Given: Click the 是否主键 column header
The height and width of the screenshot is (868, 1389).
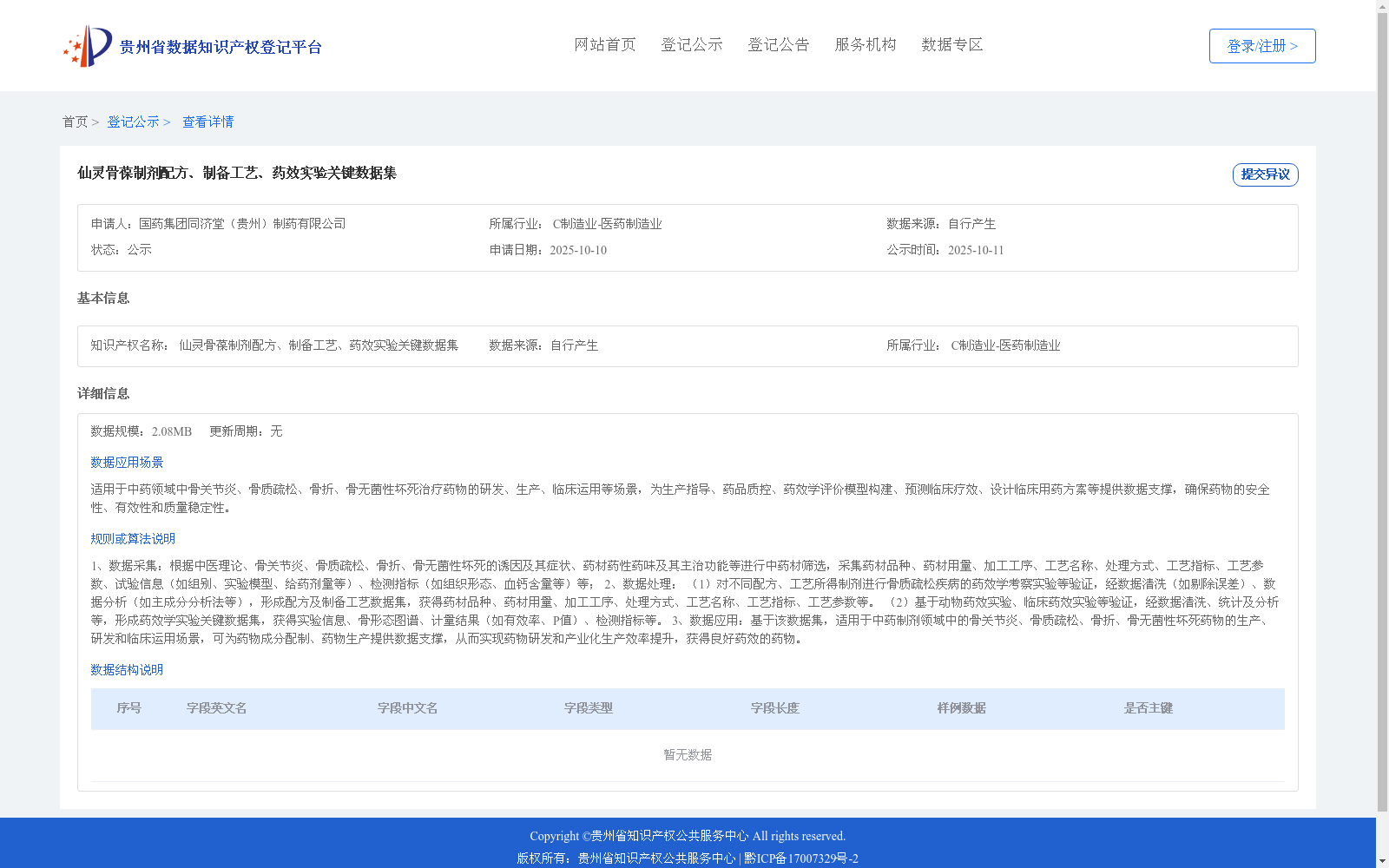Looking at the screenshot, I should 1149,708.
